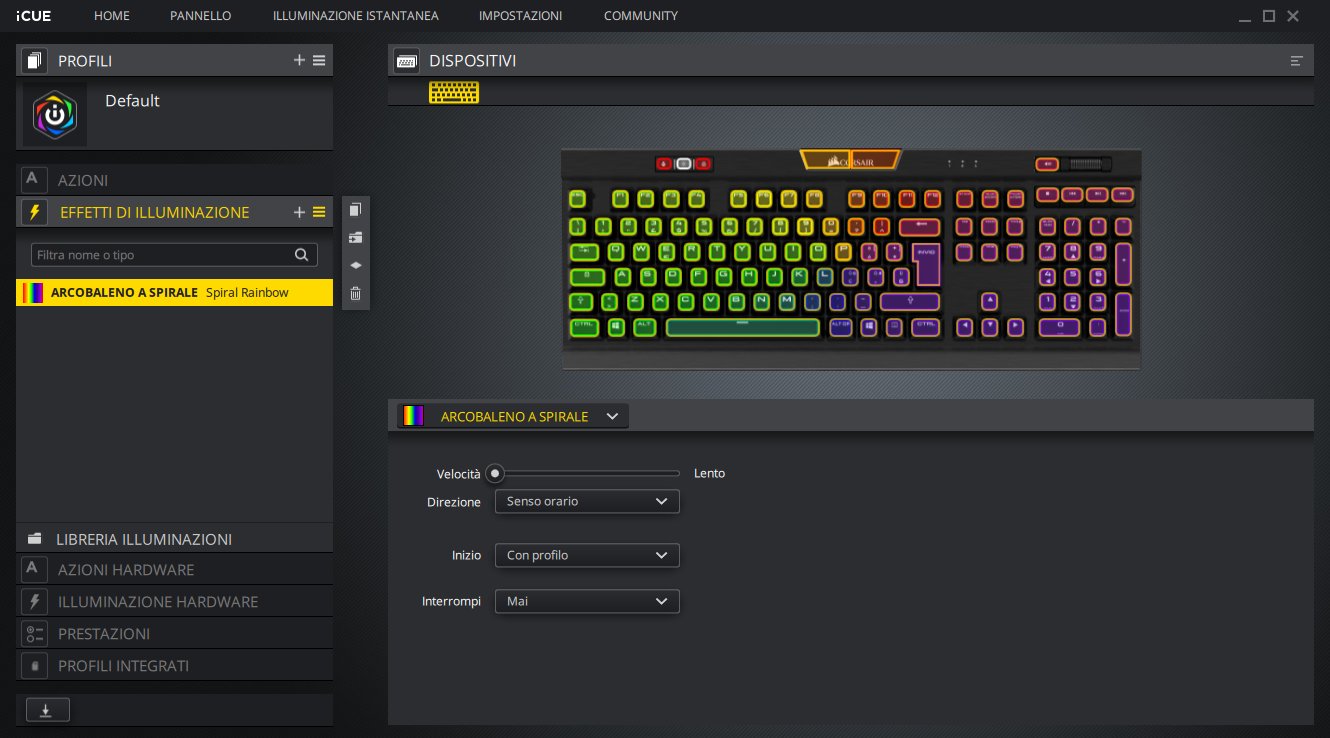Open the Arcobaleno a Spirale effect type dropdown
This screenshot has height=738, width=1330.
(513, 416)
